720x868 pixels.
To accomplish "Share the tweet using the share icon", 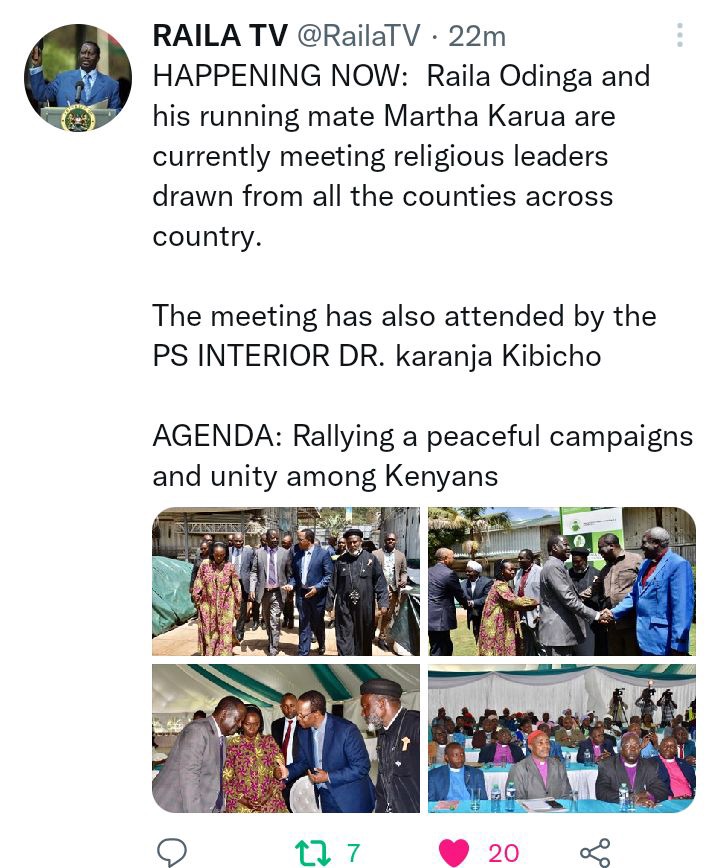I will point(595,852).
